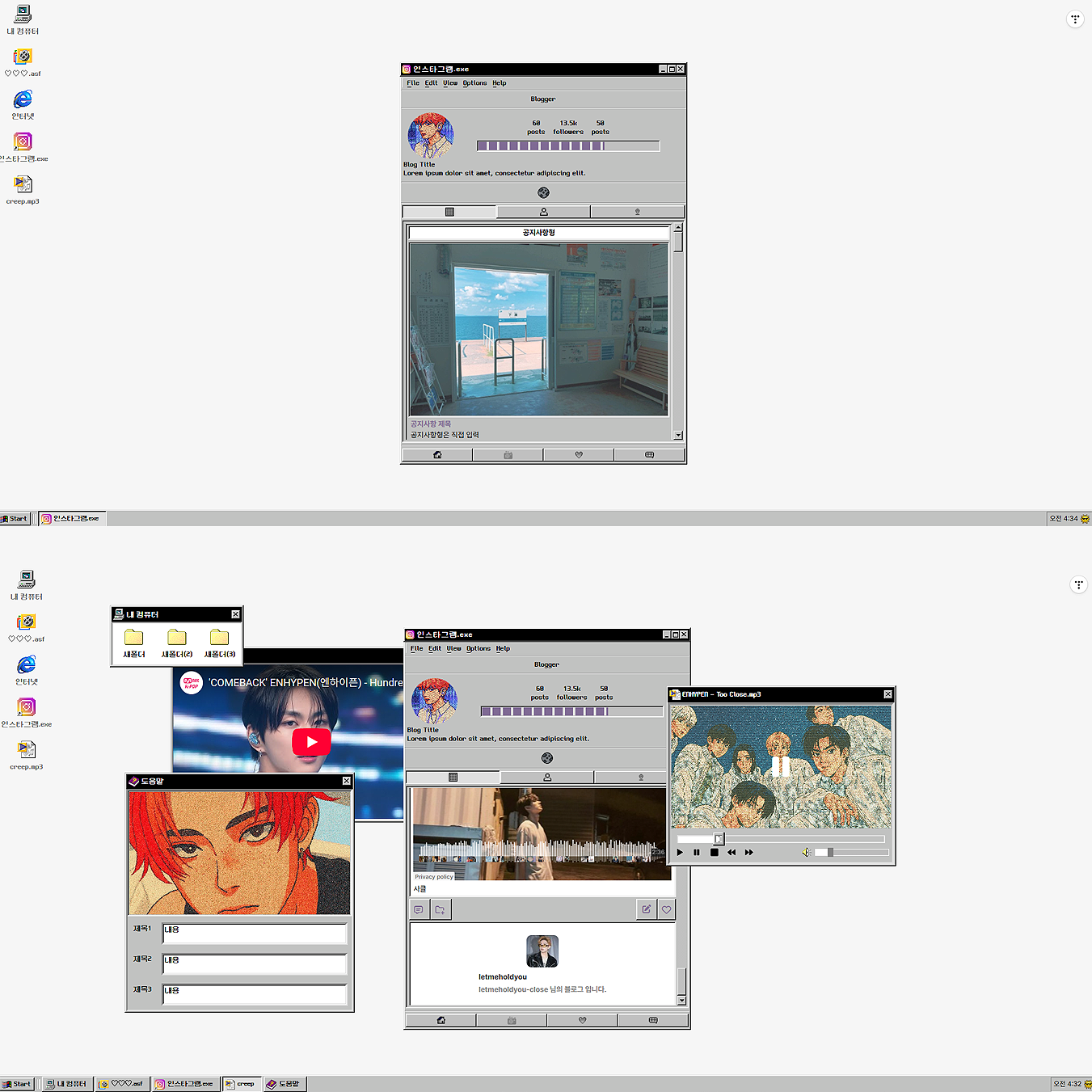Open ♡♡♡.asf desktop icon below folder-window 내 컴퓨터

(x=27, y=628)
